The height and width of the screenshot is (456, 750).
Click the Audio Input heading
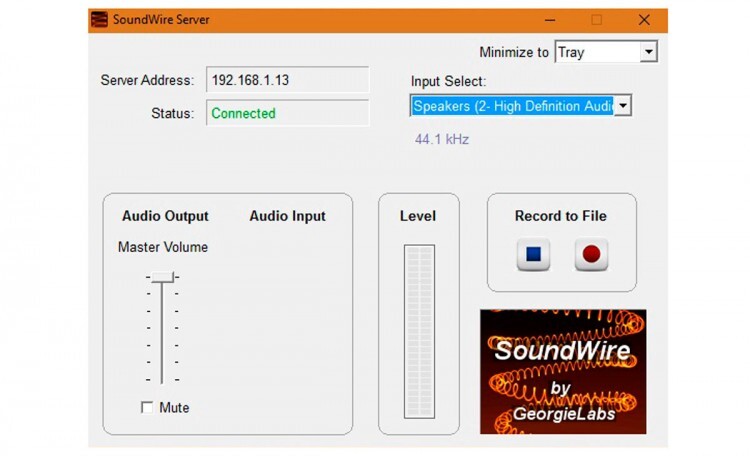(x=287, y=216)
